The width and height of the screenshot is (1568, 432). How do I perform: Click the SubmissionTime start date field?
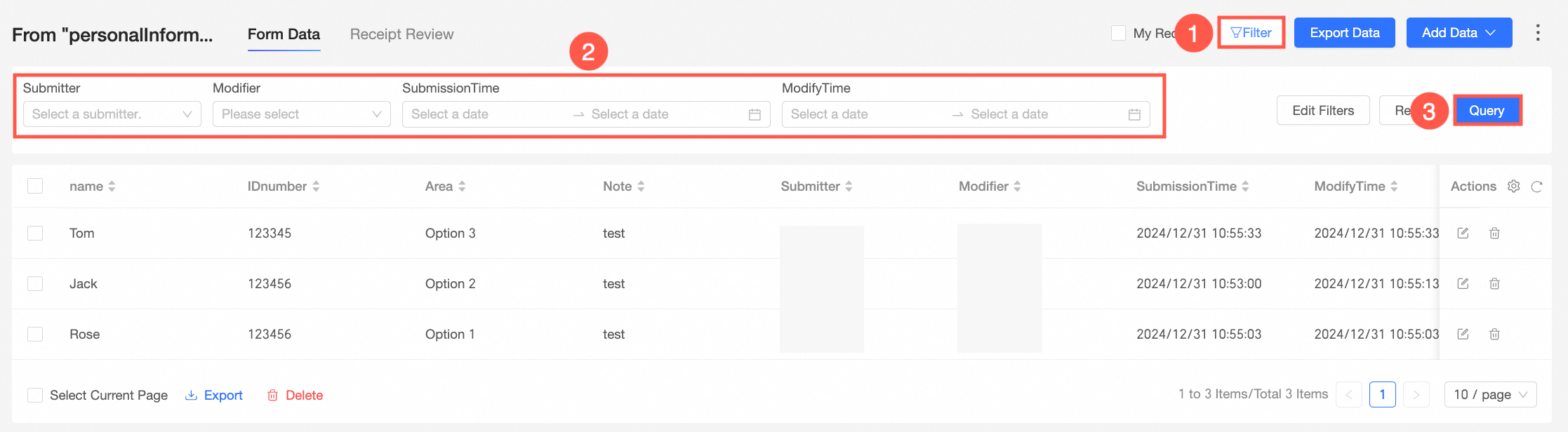coord(484,114)
